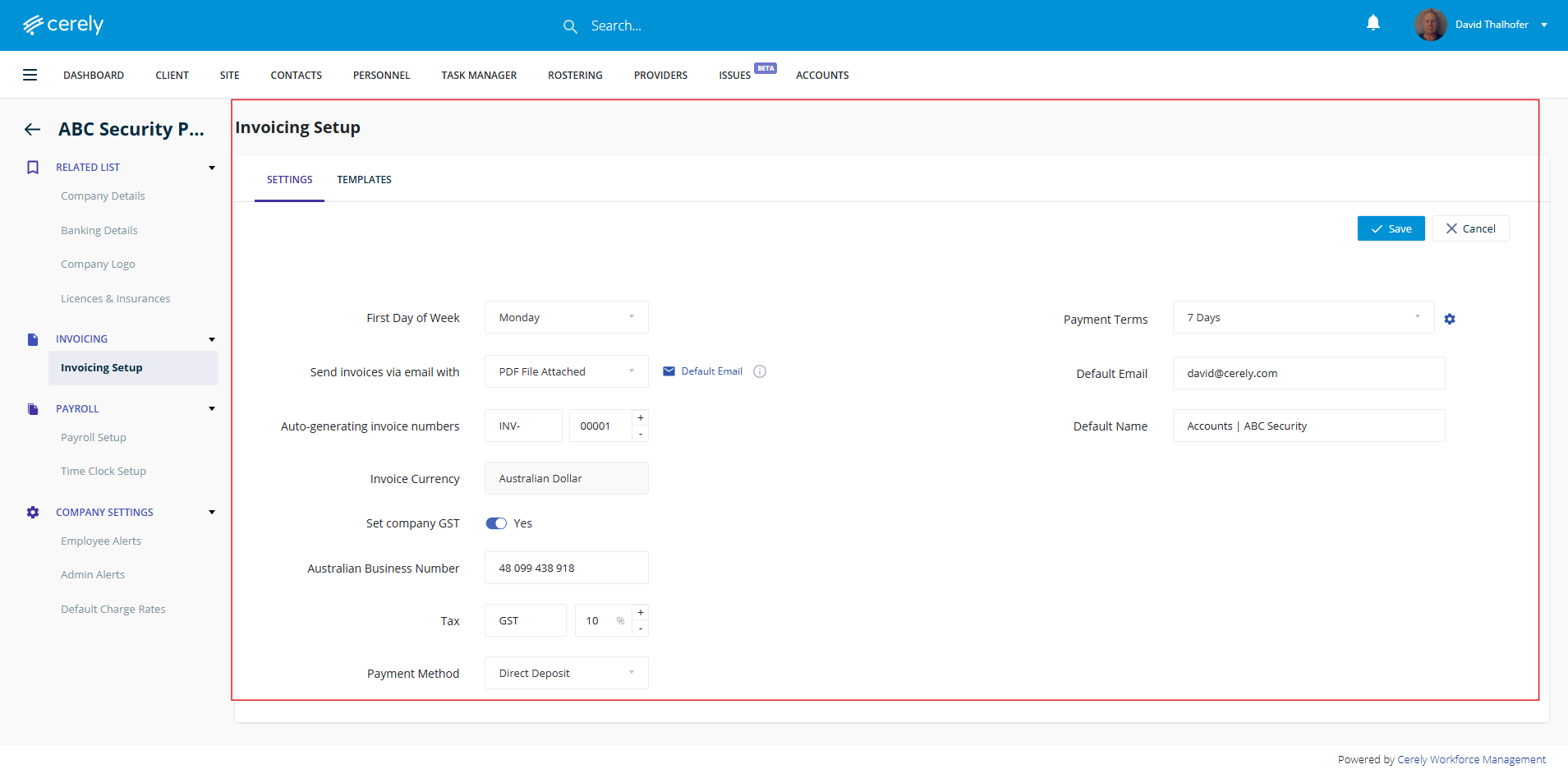Open the hamburger menu icon
Screen dimensions: 1568x769
click(30, 75)
